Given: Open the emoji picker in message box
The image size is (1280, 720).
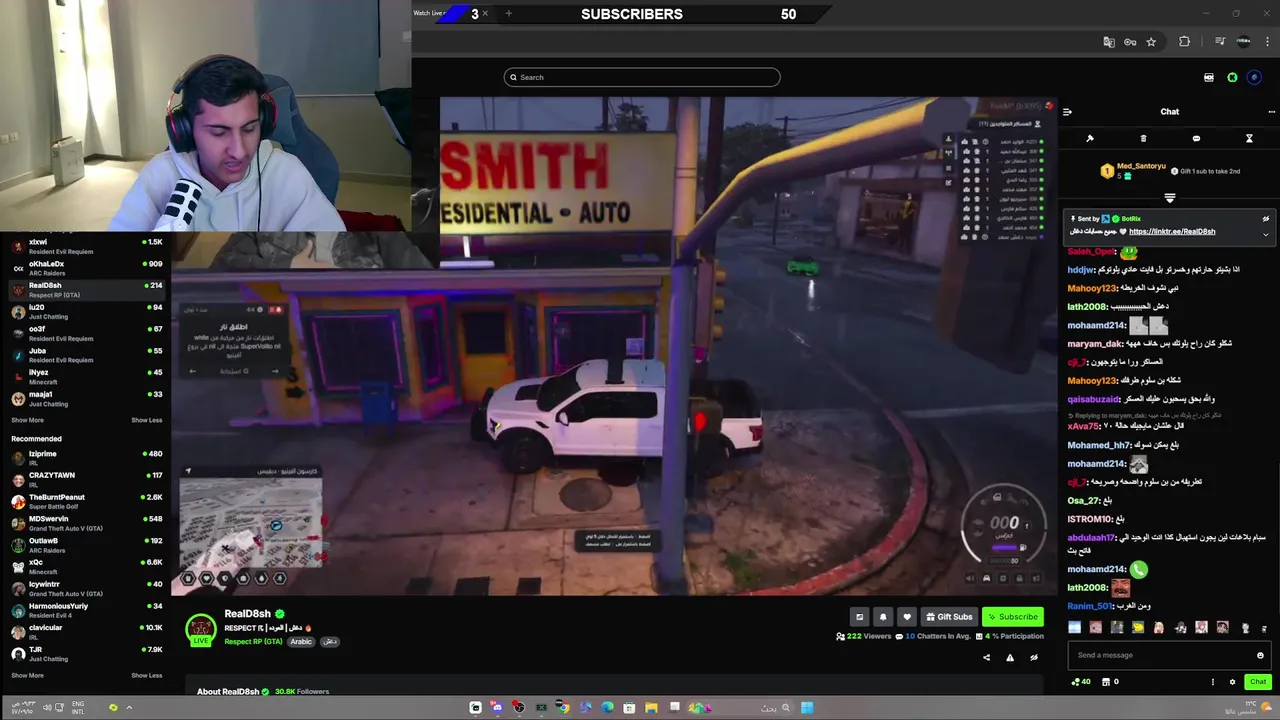Looking at the screenshot, I should [1260, 655].
